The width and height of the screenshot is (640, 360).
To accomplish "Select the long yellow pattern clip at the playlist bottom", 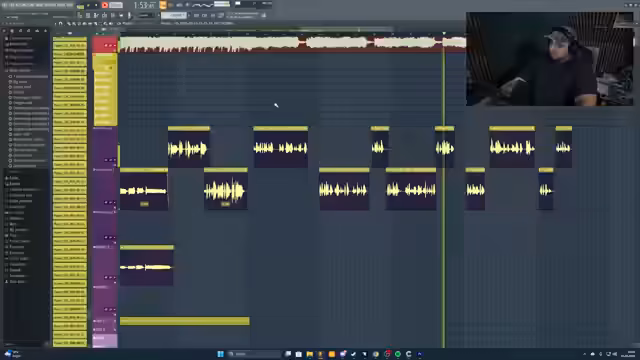I will click(184, 321).
